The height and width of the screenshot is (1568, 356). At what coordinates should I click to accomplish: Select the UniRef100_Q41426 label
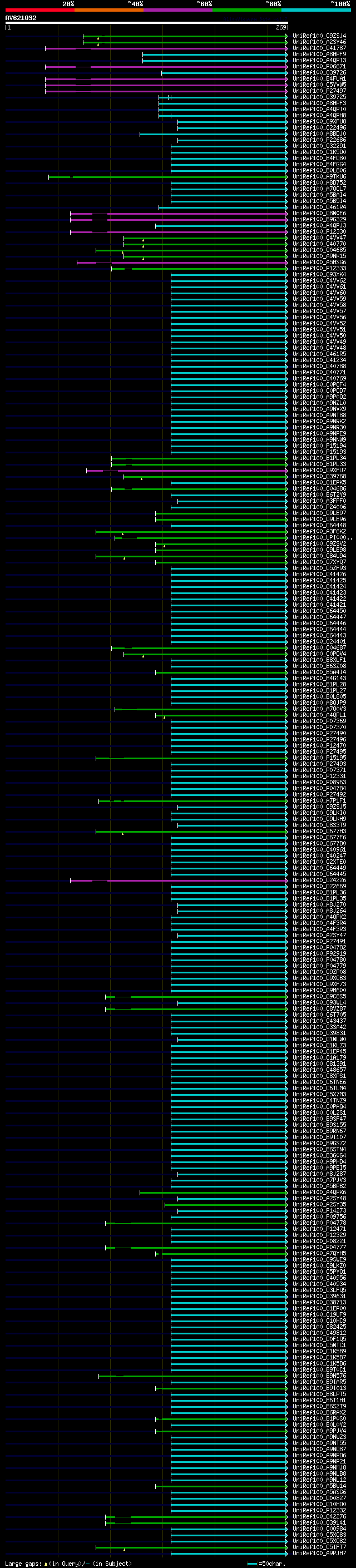coord(319,574)
